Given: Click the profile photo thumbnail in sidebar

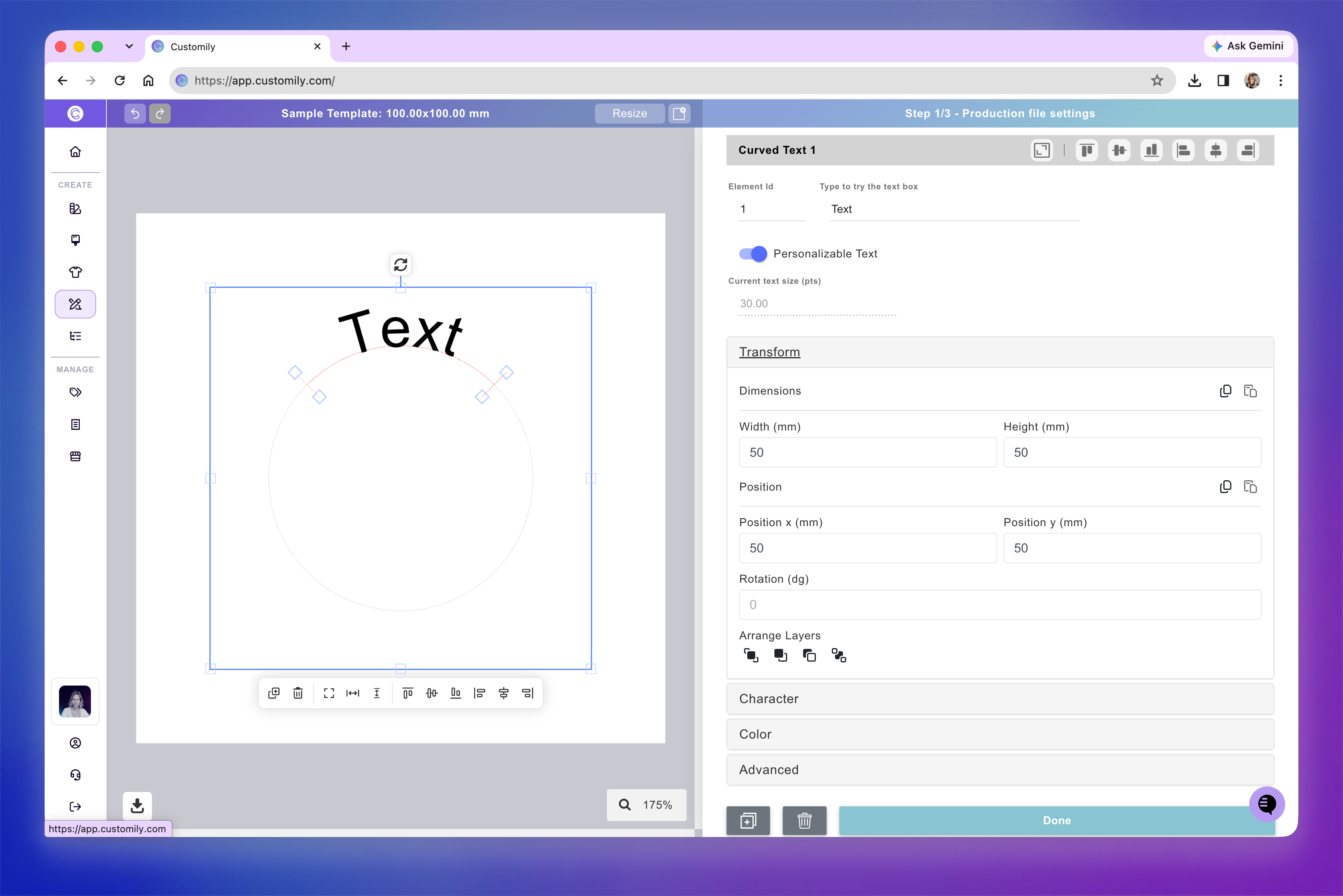Looking at the screenshot, I should (x=75, y=701).
